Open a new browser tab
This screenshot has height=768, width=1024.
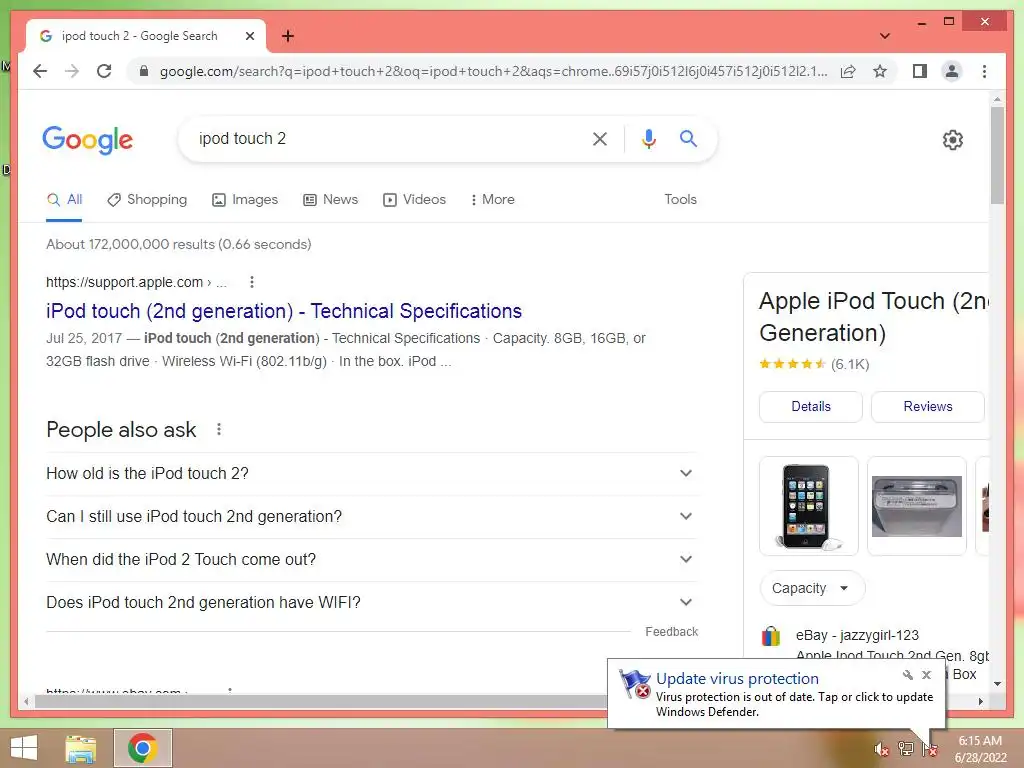point(287,36)
